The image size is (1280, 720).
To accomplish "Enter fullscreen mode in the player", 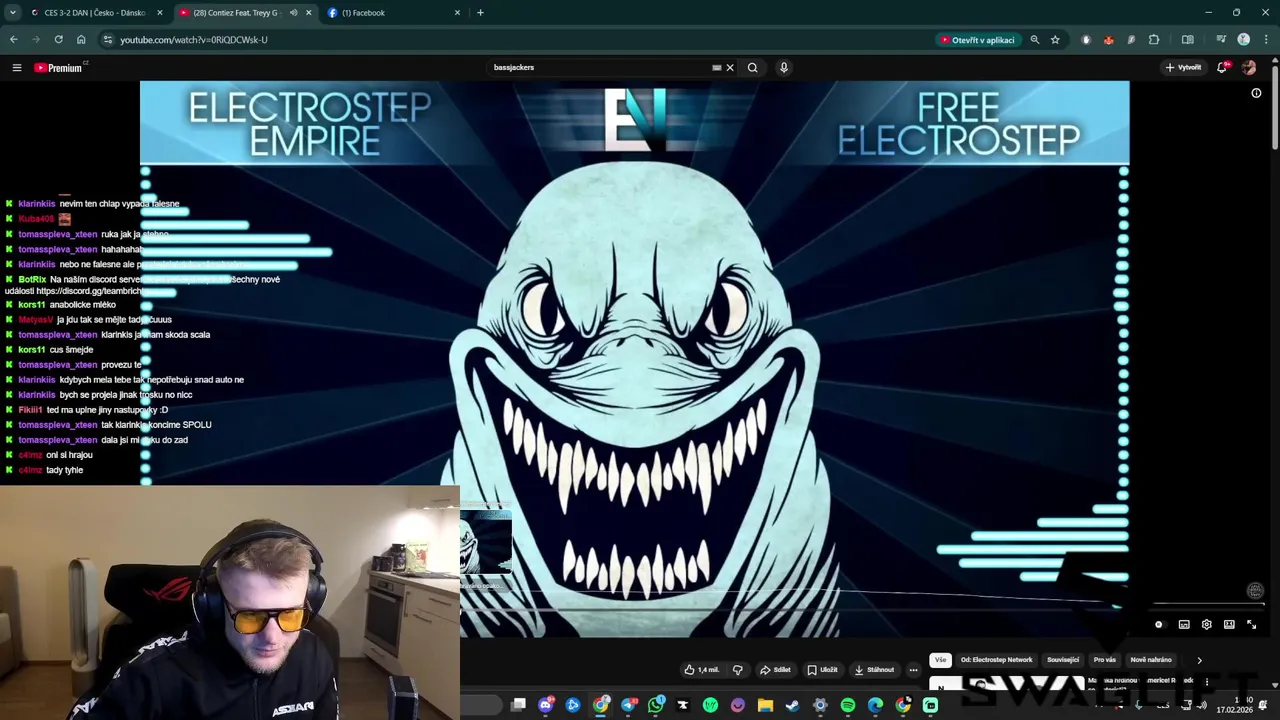I will coord(1251,625).
